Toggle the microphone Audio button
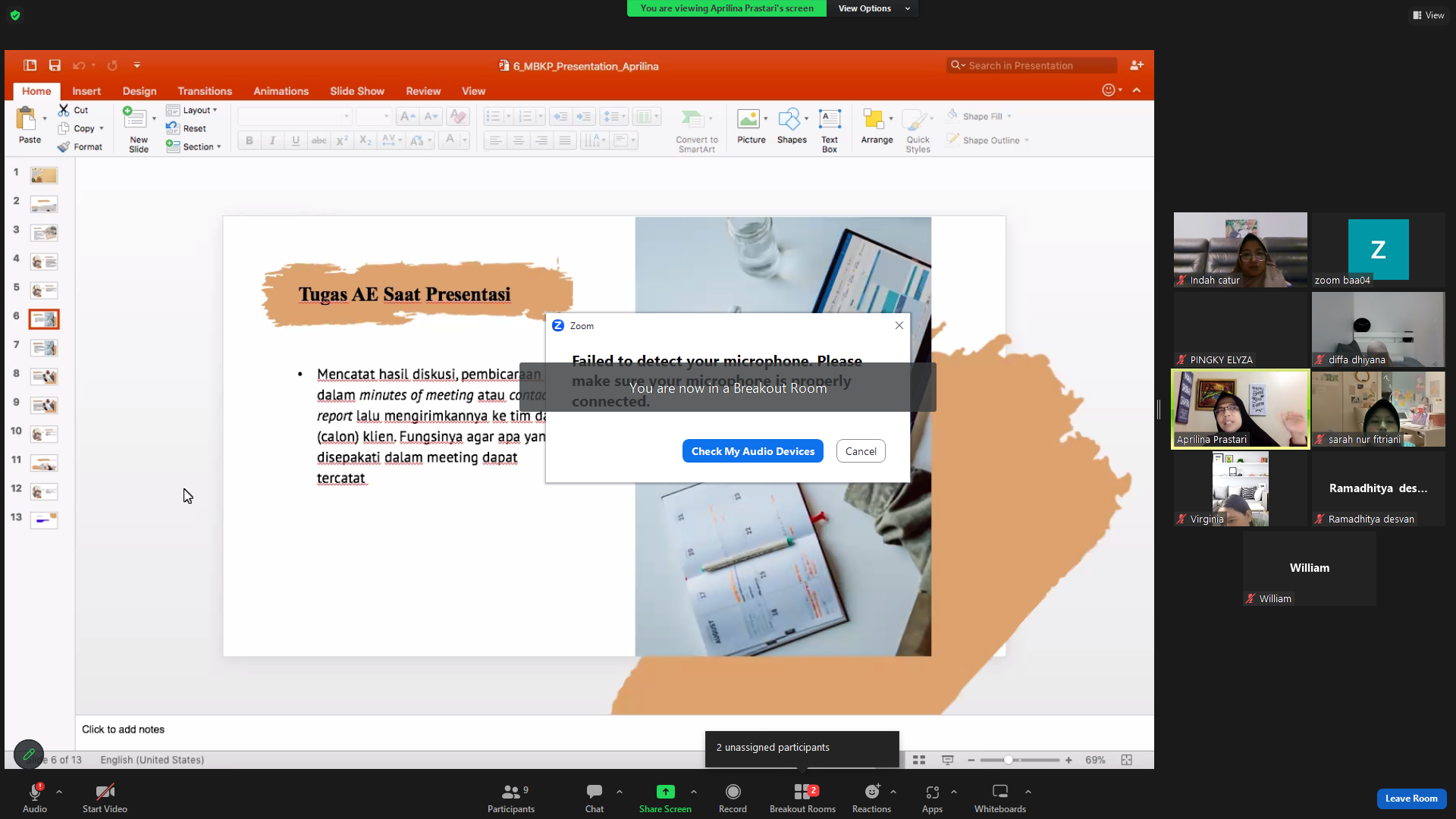Image resolution: width=1456 pixels, height=819 pixels. pyautogui.click(x=35, y=798)
